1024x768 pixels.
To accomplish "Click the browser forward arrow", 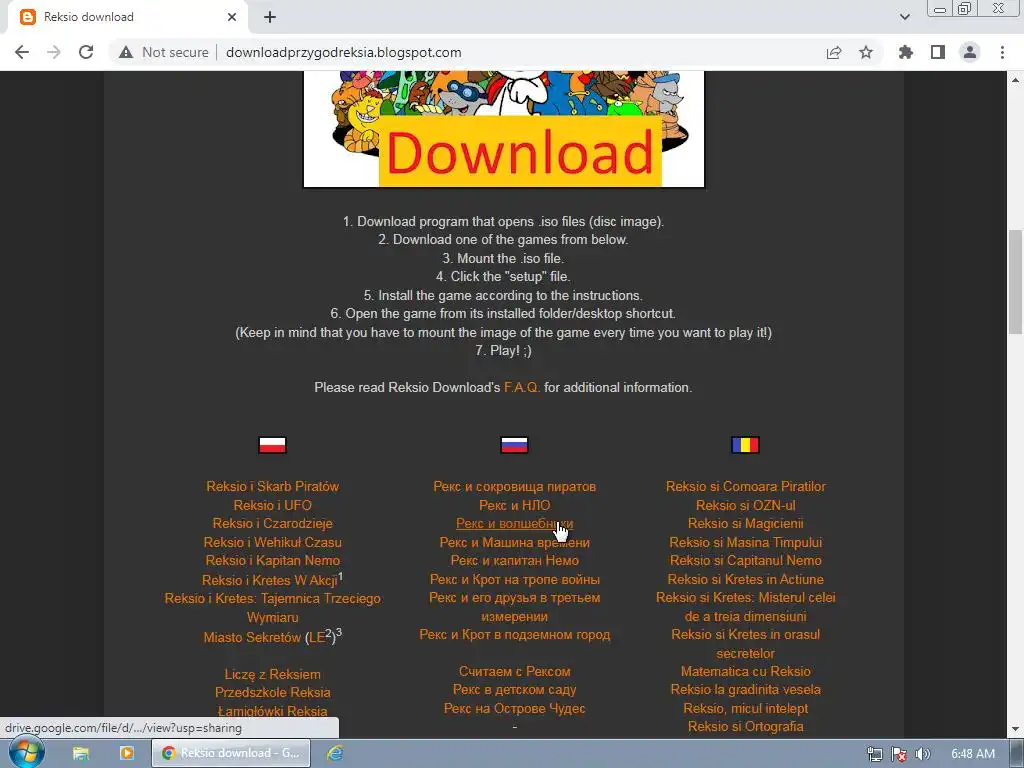I will (x=54, y=52).
